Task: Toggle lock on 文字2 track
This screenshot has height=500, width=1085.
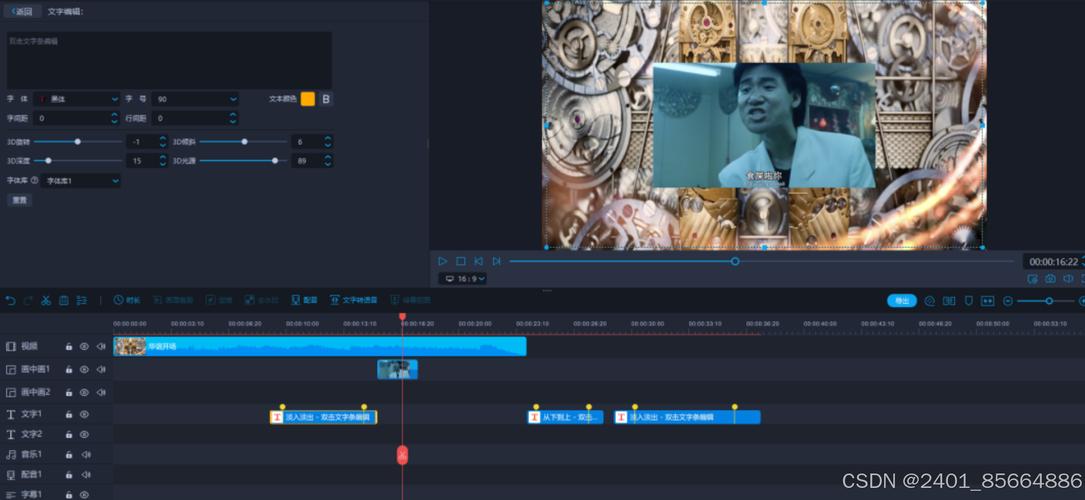Action: 69,434
